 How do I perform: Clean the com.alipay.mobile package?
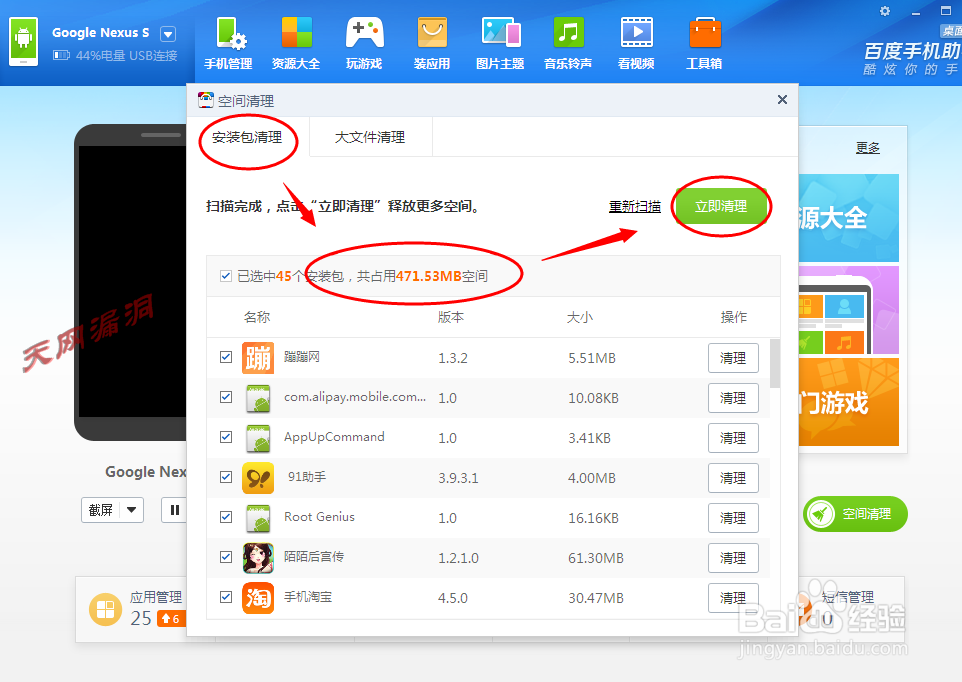[733, 398]
